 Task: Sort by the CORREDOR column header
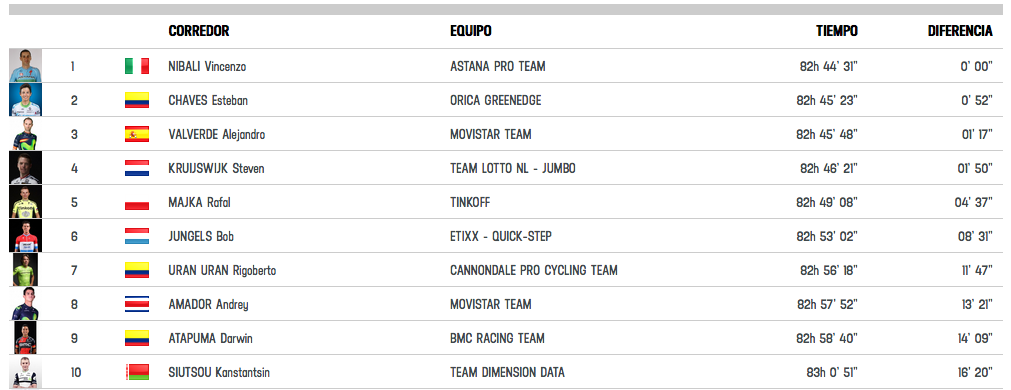tap(199, 31)
